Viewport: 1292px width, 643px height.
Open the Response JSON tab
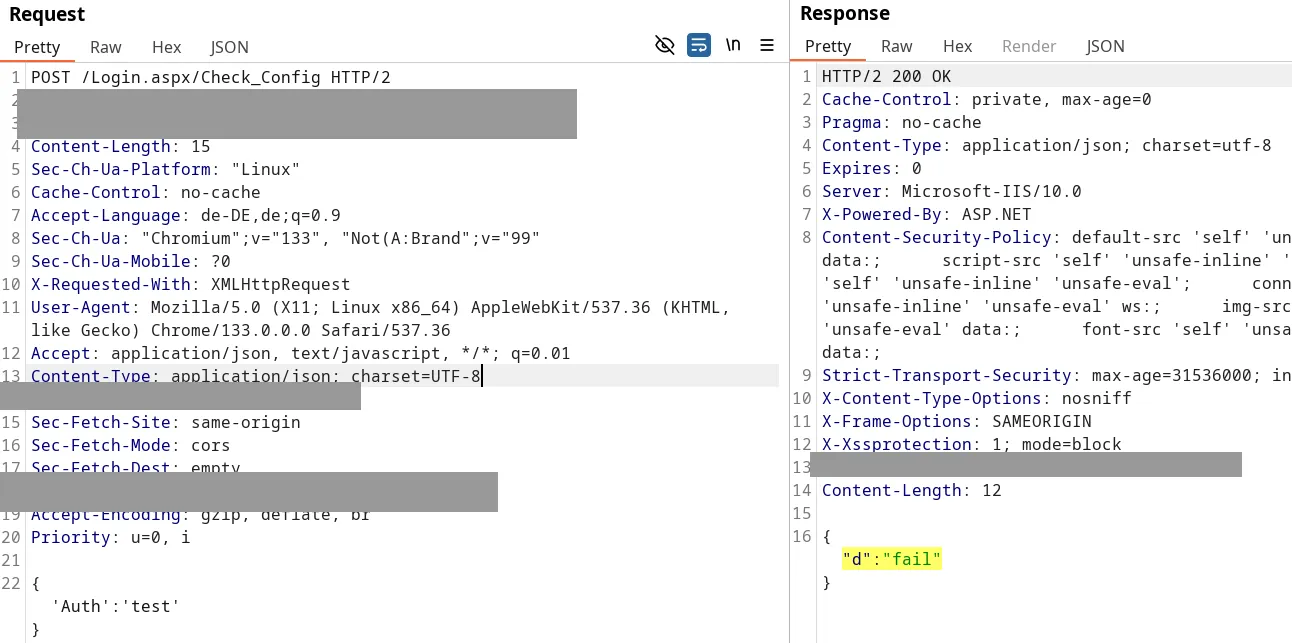click(x=1105, y=46)
